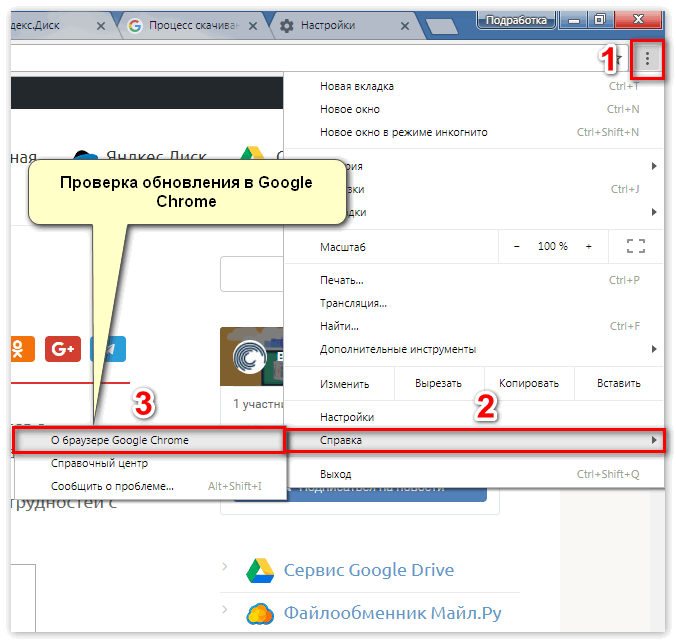Close the Процесс скачивания tab

click(253, 26)
